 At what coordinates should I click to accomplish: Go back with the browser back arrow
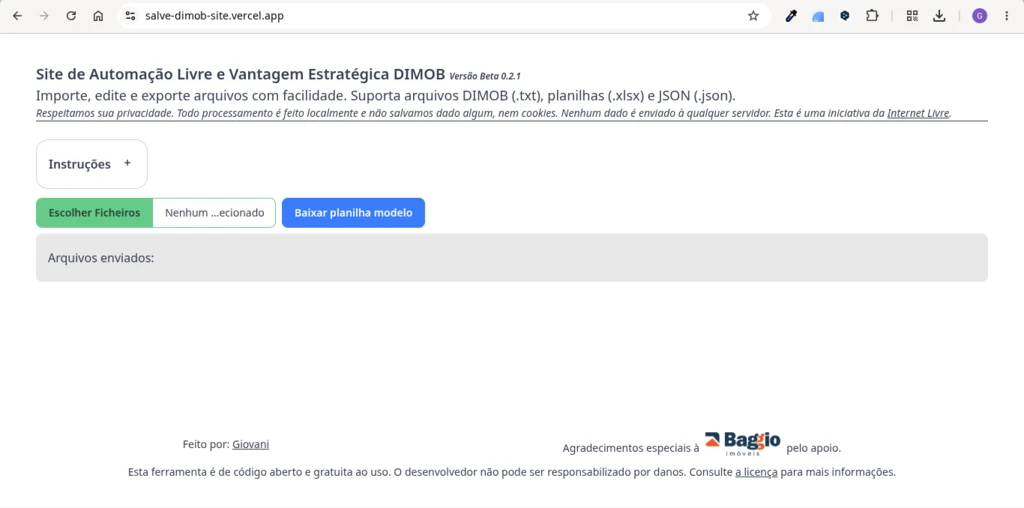coord(17,16)
